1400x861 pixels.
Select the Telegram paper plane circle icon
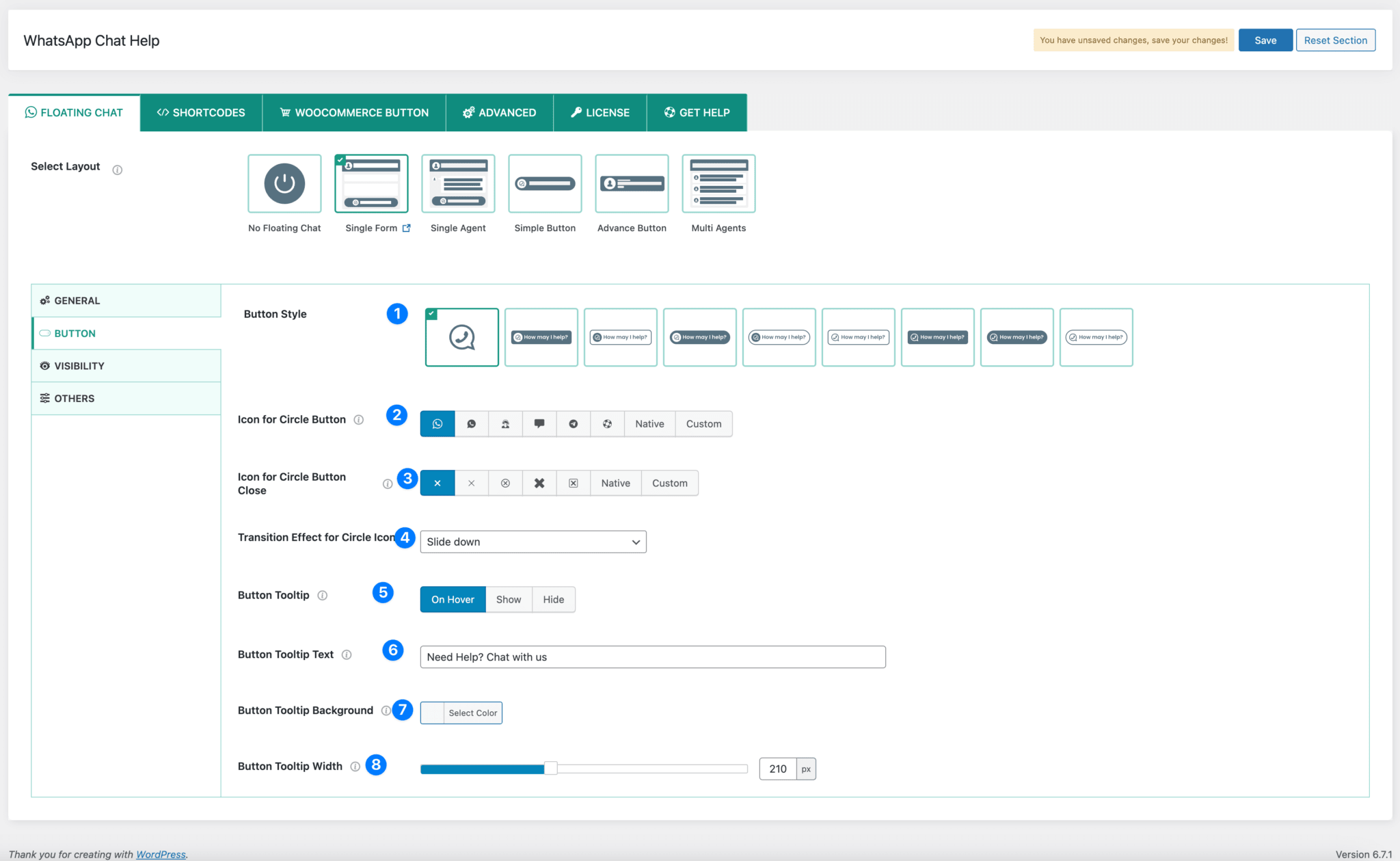point(574,424)
